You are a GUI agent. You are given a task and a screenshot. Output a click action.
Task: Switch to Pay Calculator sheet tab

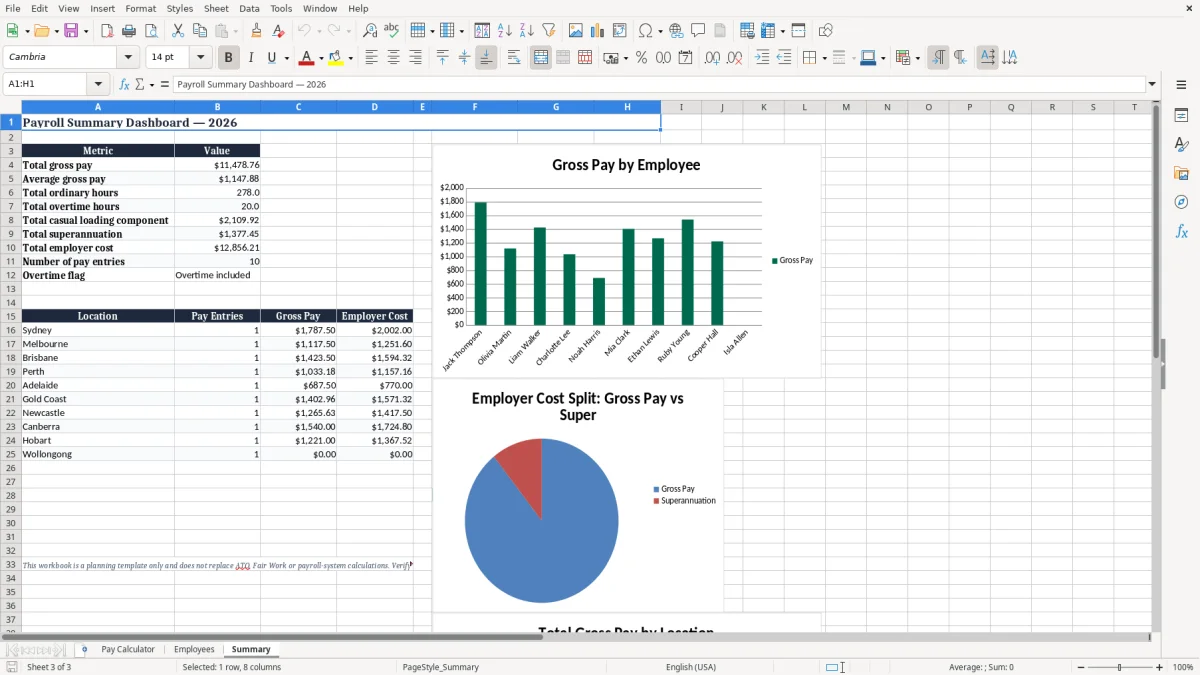tap(128, 650)
